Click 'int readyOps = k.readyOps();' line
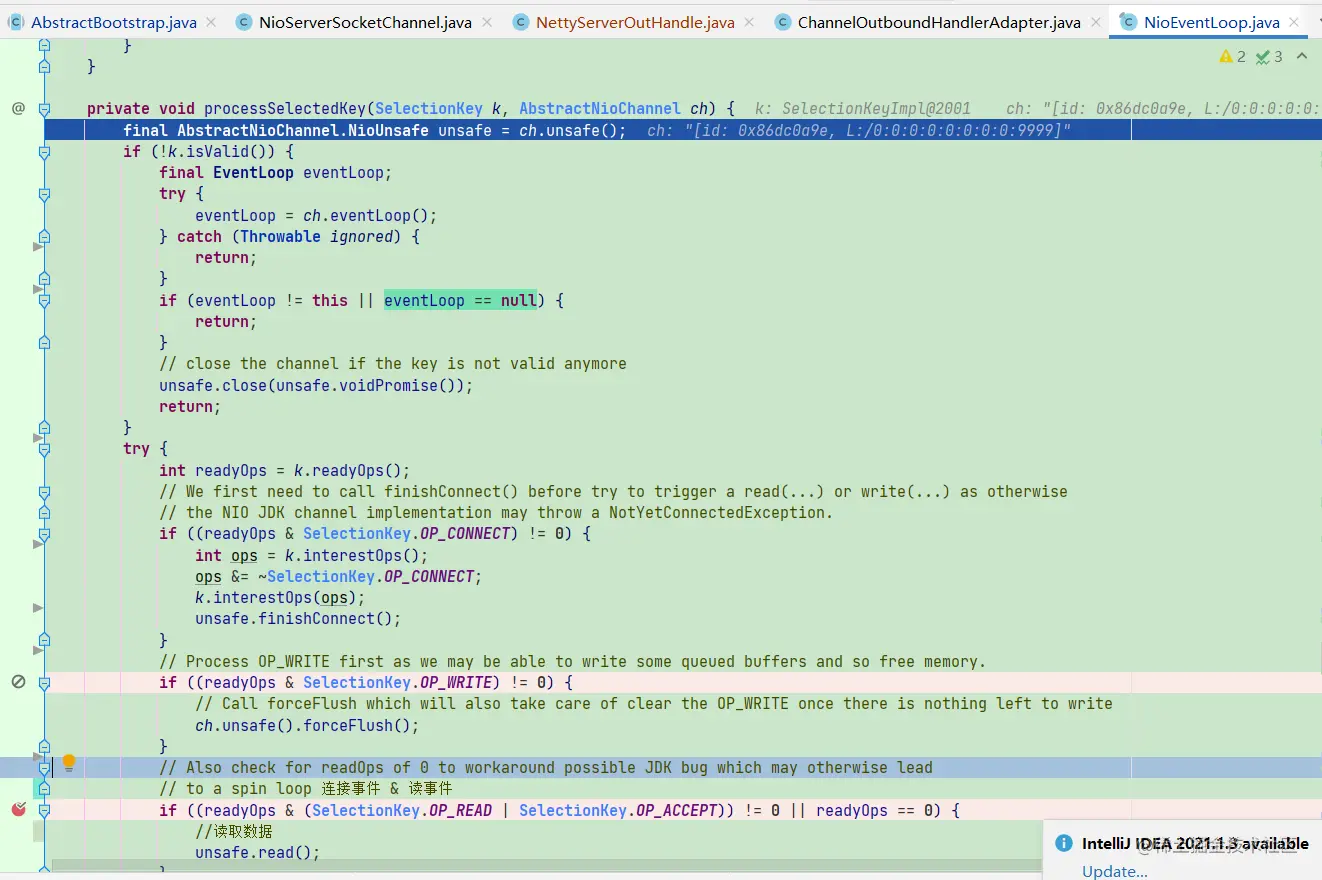Viewport: 1322px width, 880px height. (285, 470)
